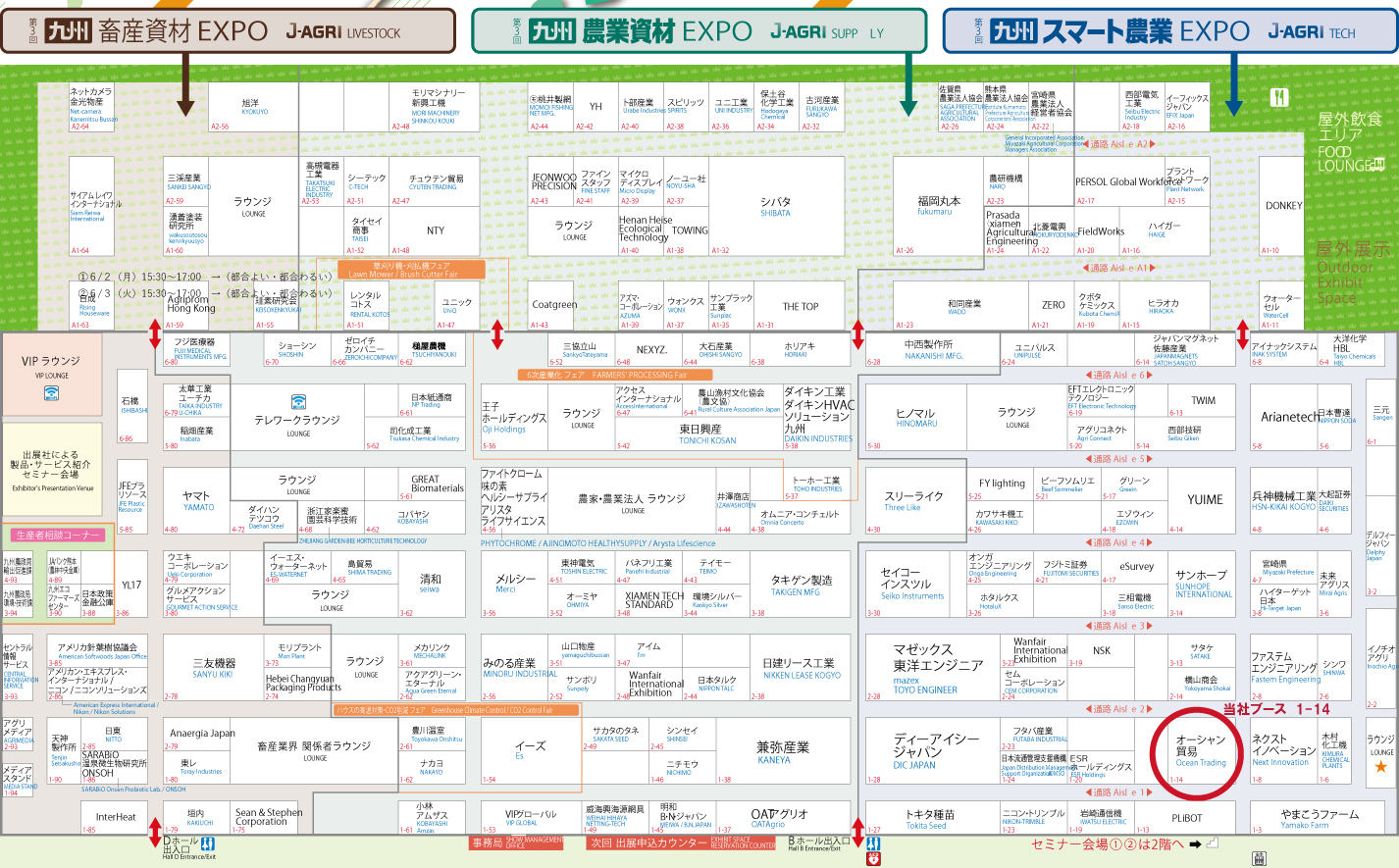Select the eSurvey booth 3-17

pyautogui.click(x=1135, y=567)
